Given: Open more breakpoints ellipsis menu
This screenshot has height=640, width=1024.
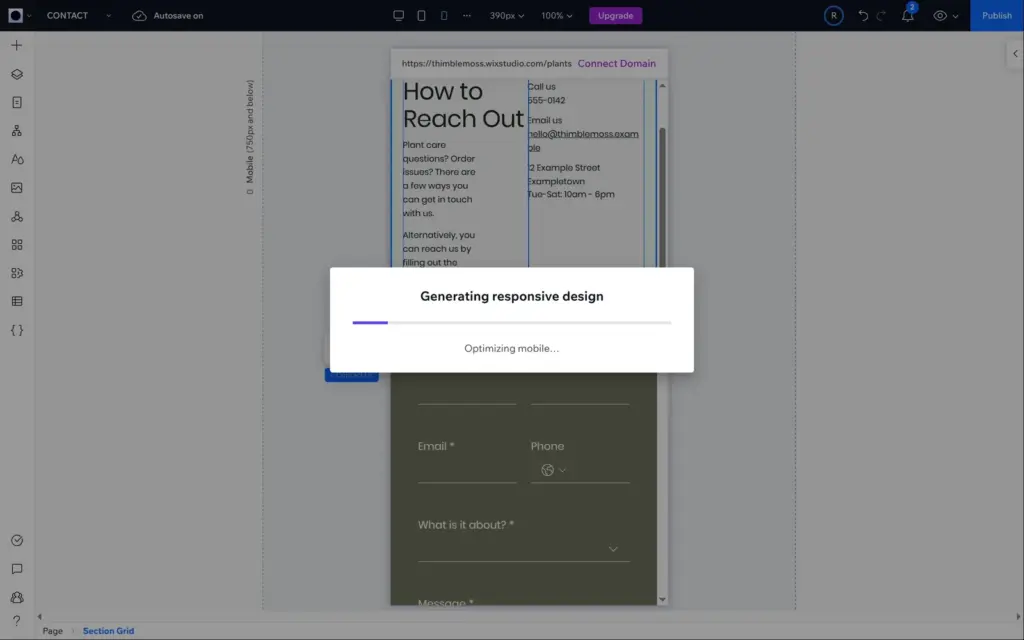Looking at the screenshot, I should [467, 16].
